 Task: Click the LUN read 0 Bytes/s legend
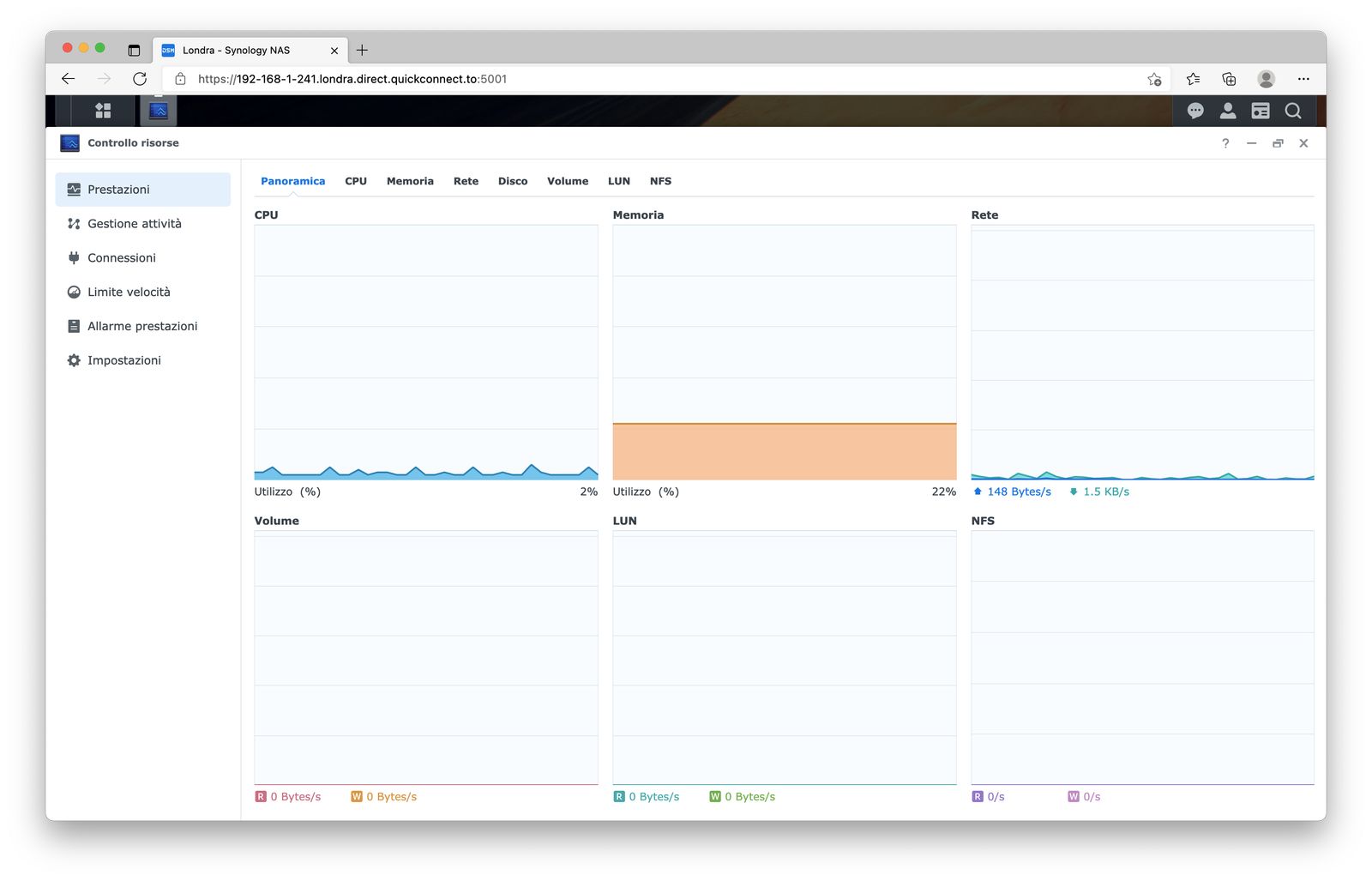(647, 797)
